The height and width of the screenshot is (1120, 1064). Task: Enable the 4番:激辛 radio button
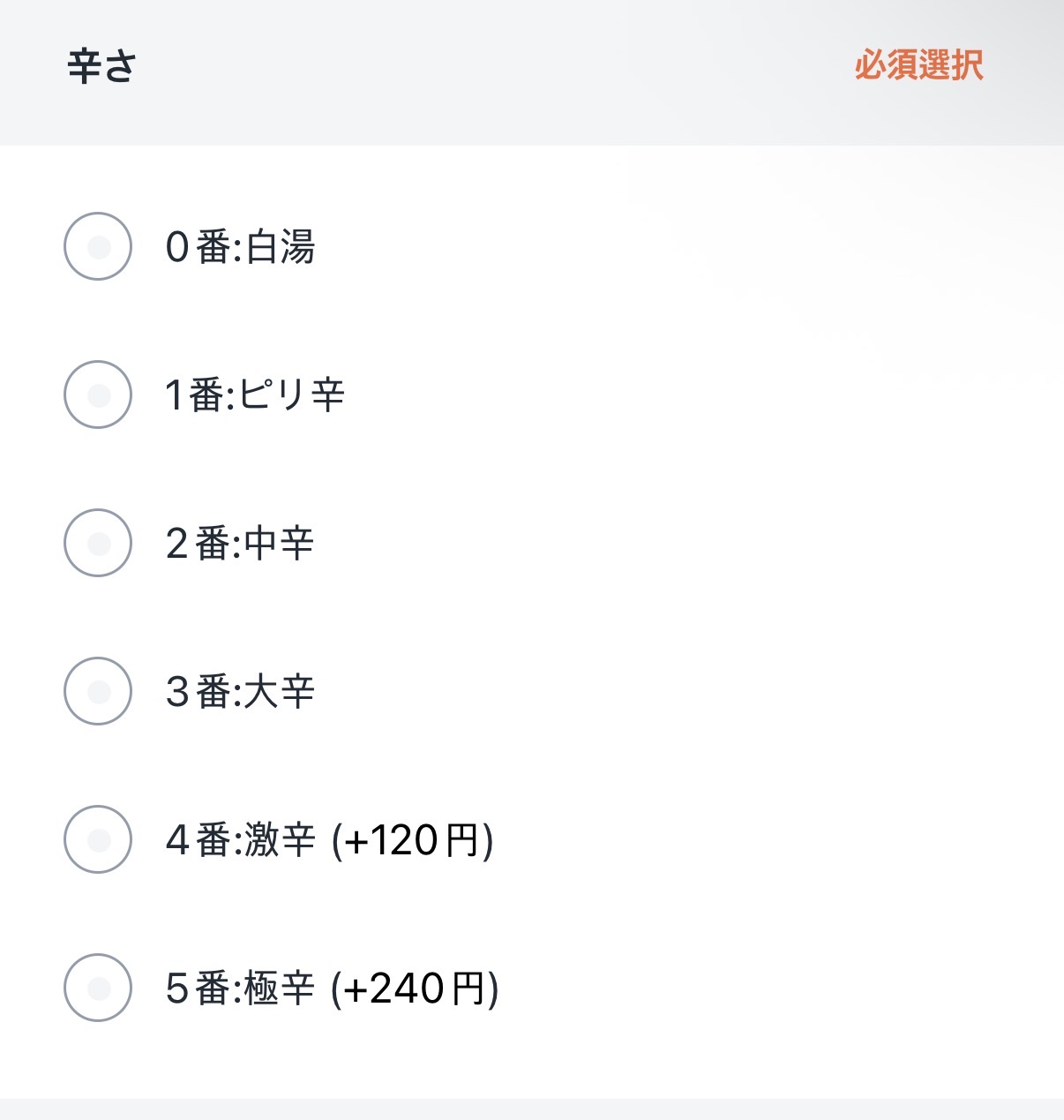[98, 839]
